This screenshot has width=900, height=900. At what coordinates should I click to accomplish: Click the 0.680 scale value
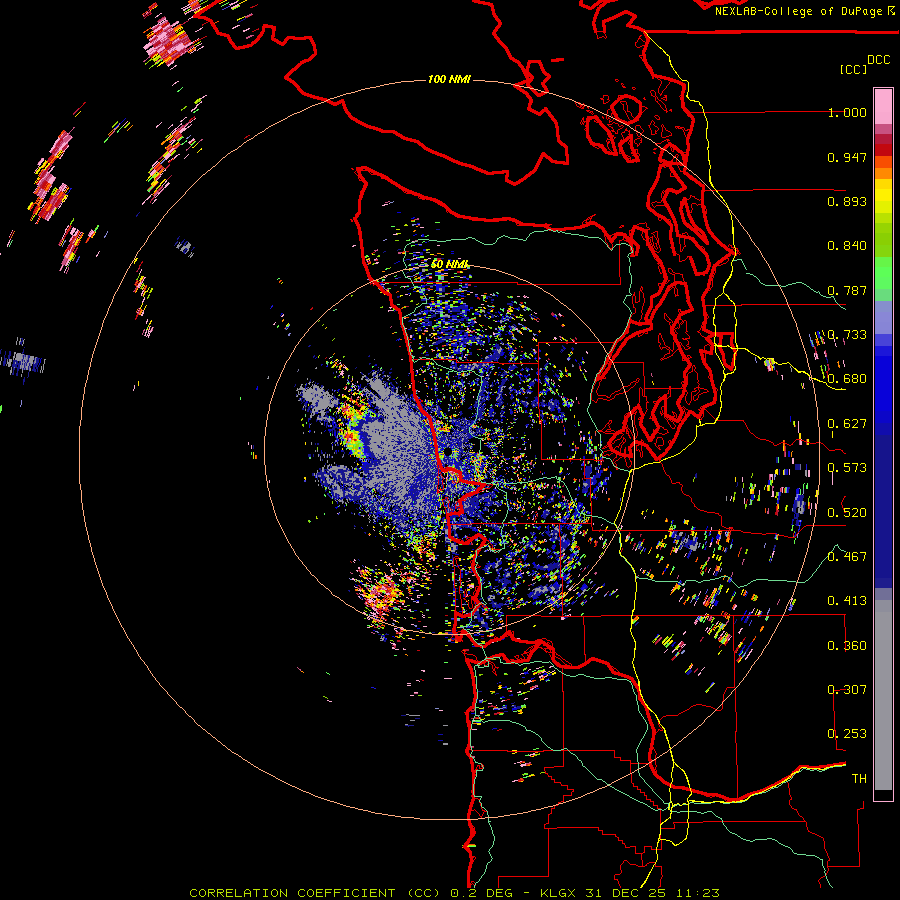click(x=847, y=379)
